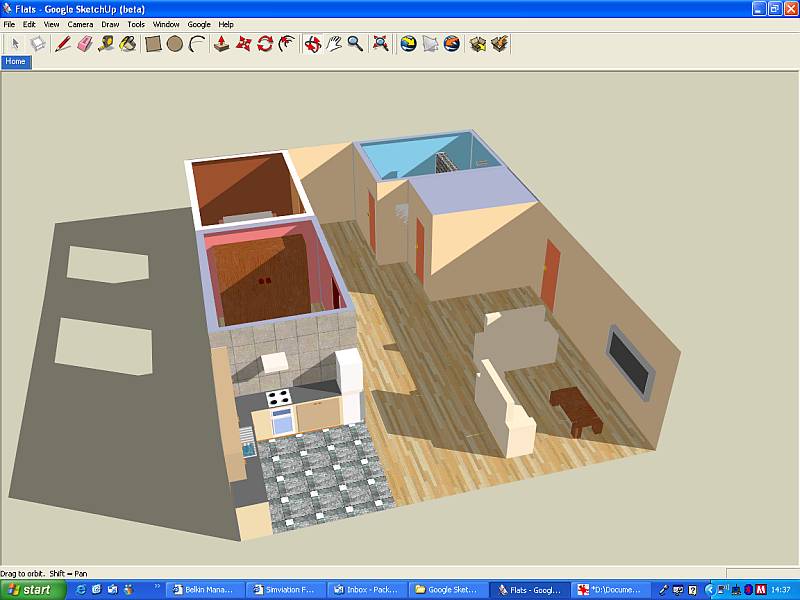Open the Draw menu
The width and height of the screenshot is (800, 600).
(110, 24)
